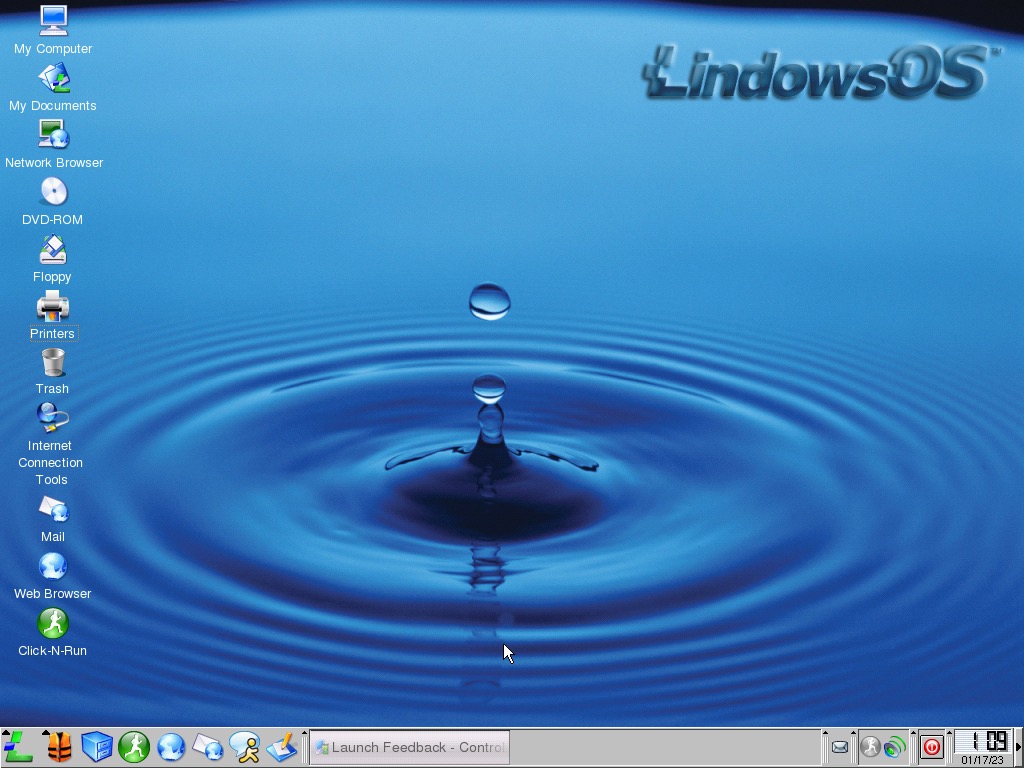This screenshot has height=768, width=1024.
Task: Open the DVD-ROM drive icon
Action: (x=53, y=192)
